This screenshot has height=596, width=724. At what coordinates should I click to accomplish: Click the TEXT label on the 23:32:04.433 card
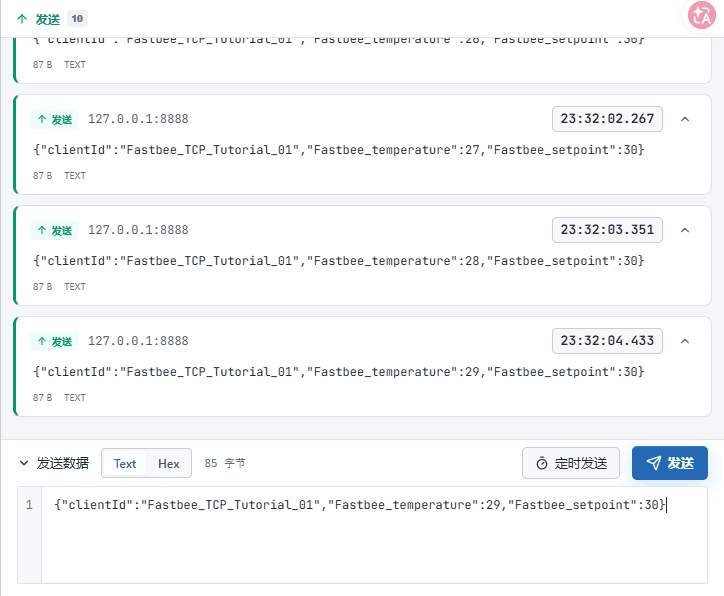click(x=75, y=397)
